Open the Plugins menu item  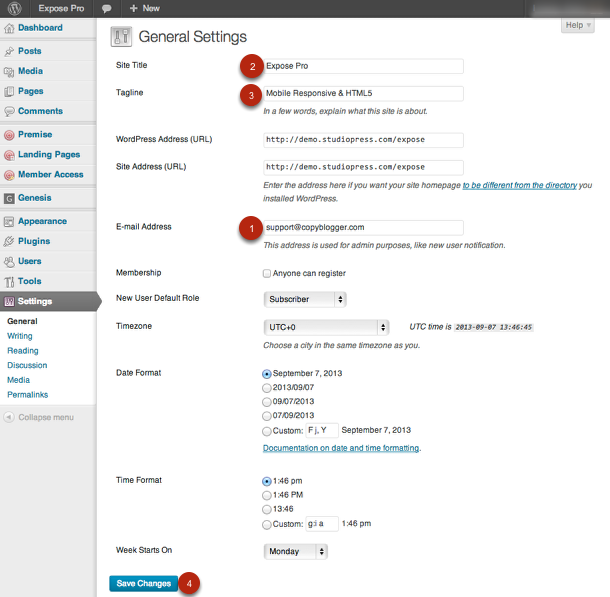pyautogui.click(x=34, y=242)
